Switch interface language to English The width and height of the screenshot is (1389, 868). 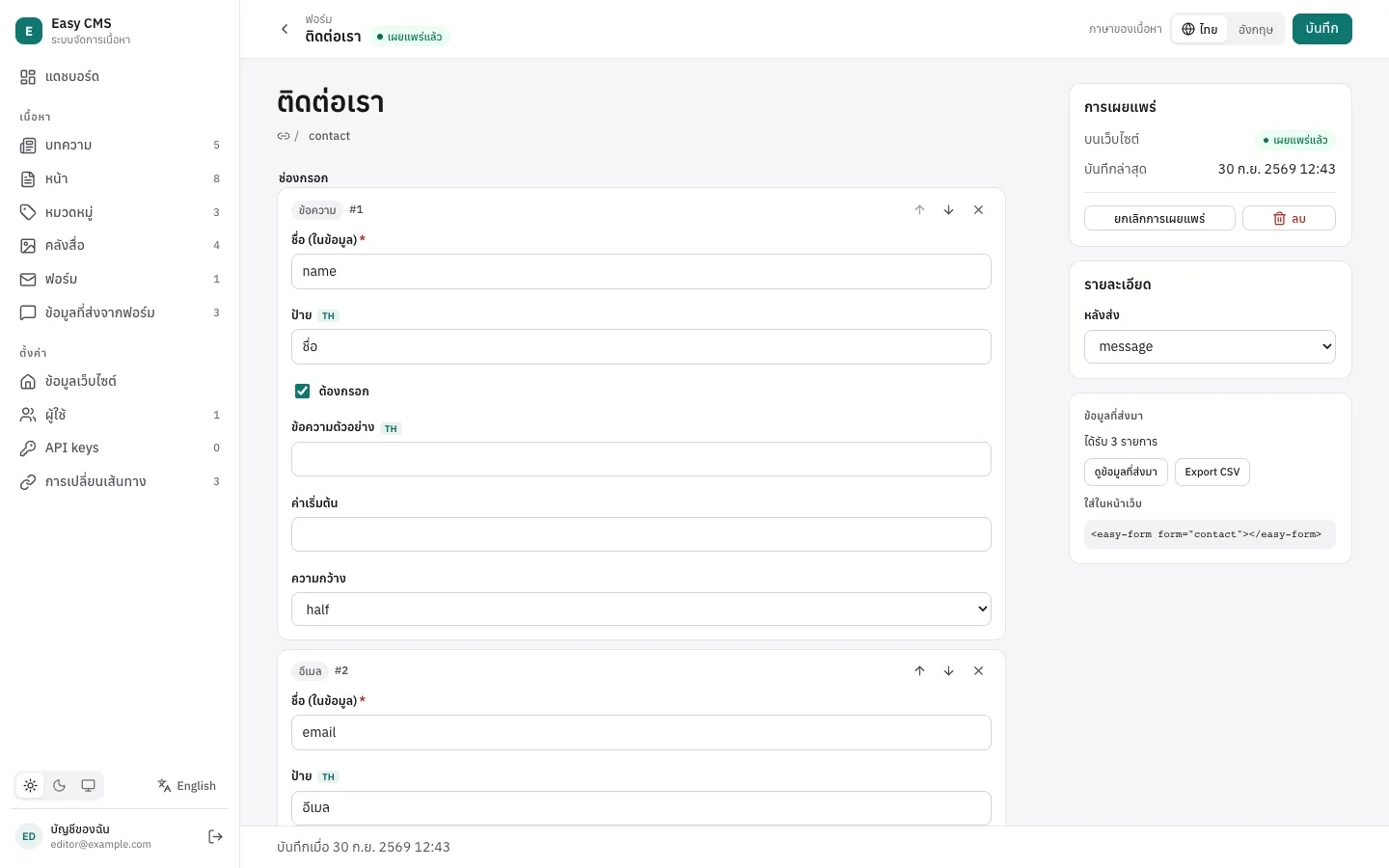click(x=187, y=786)
